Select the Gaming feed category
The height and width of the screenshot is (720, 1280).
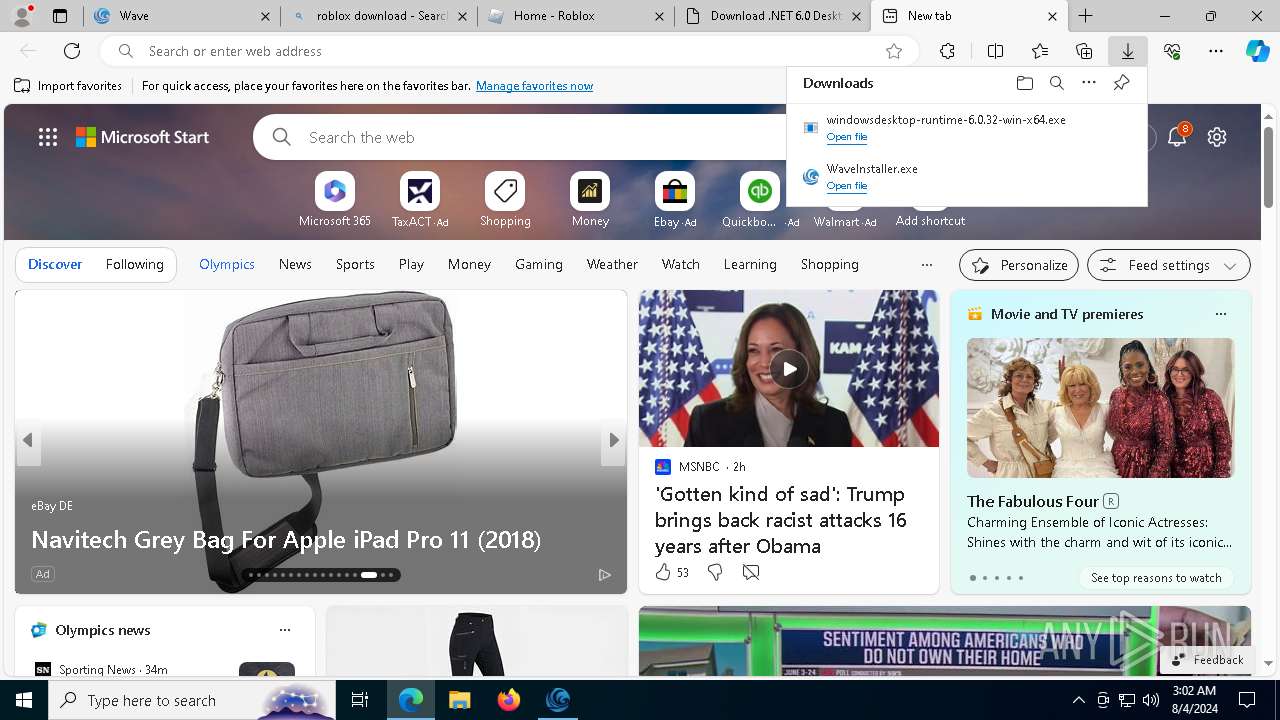coord(539,264)
